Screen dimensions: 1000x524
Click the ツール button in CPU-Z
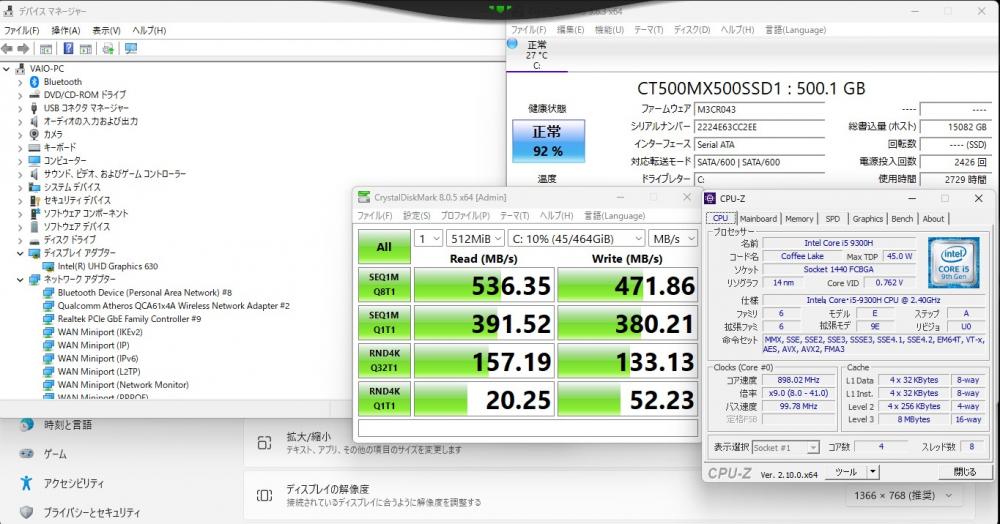[846, 472]
